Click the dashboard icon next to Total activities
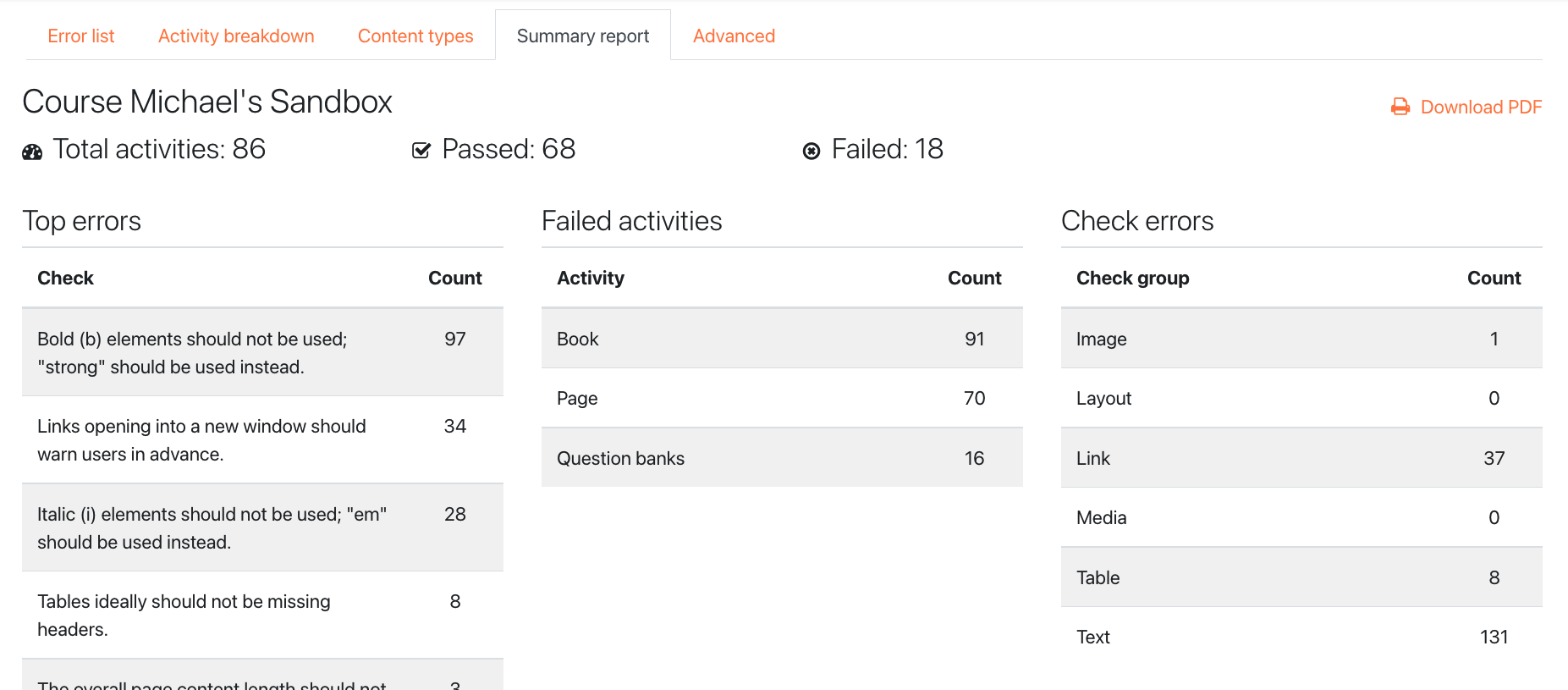 pos(32,152)
